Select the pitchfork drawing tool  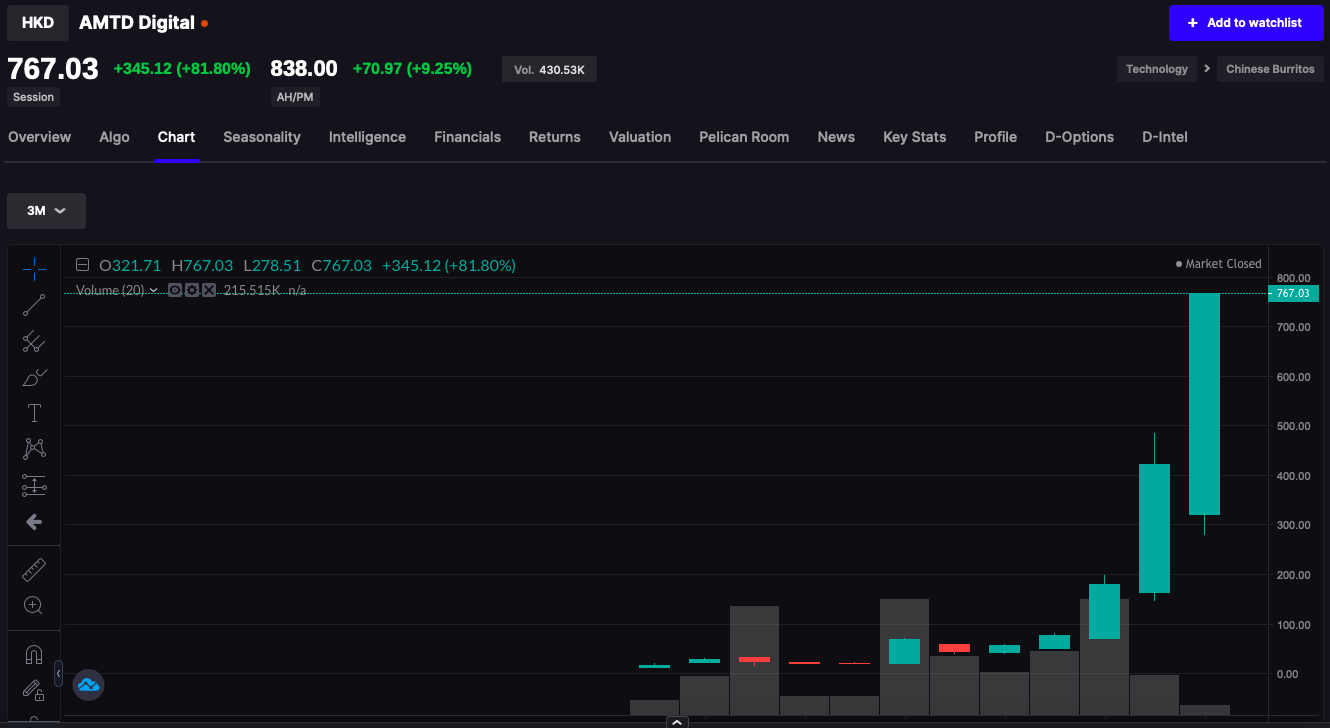[34, 342]
